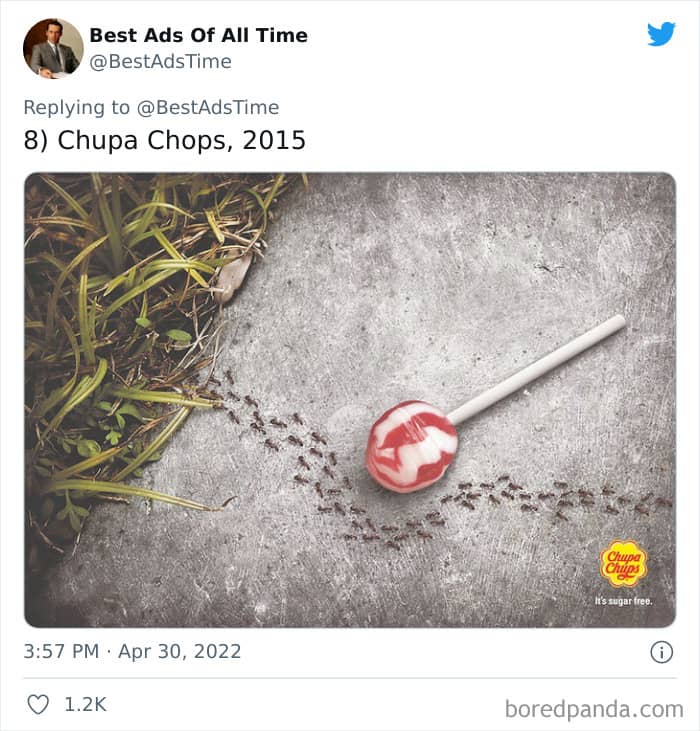Click the @BestAdsTime handle below the display name
This screenshot has width=700, height=731.
pyautogui.click(x=160, y=62)
